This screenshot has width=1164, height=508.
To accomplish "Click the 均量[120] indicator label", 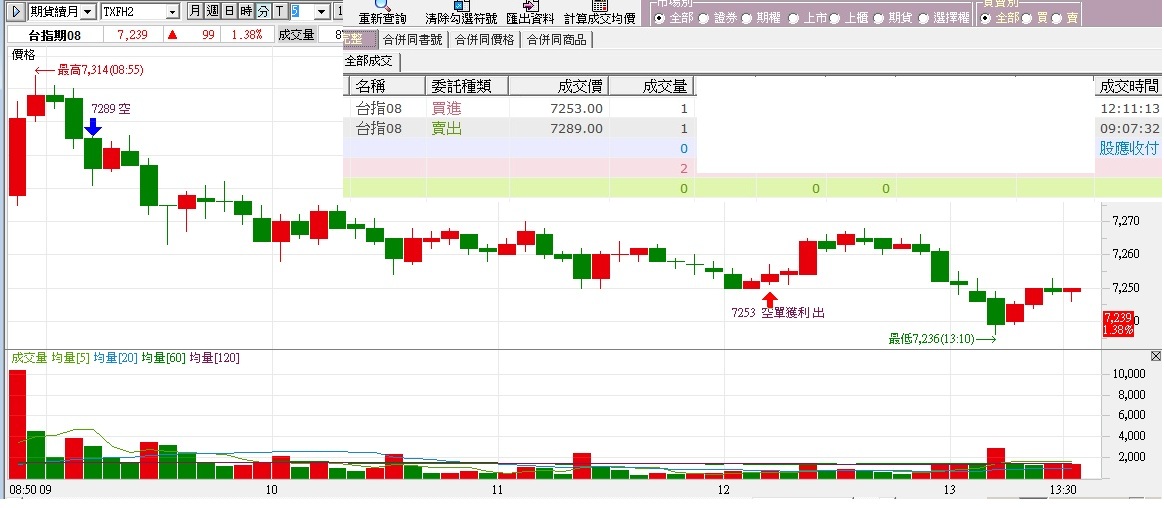I will point(214,358).
